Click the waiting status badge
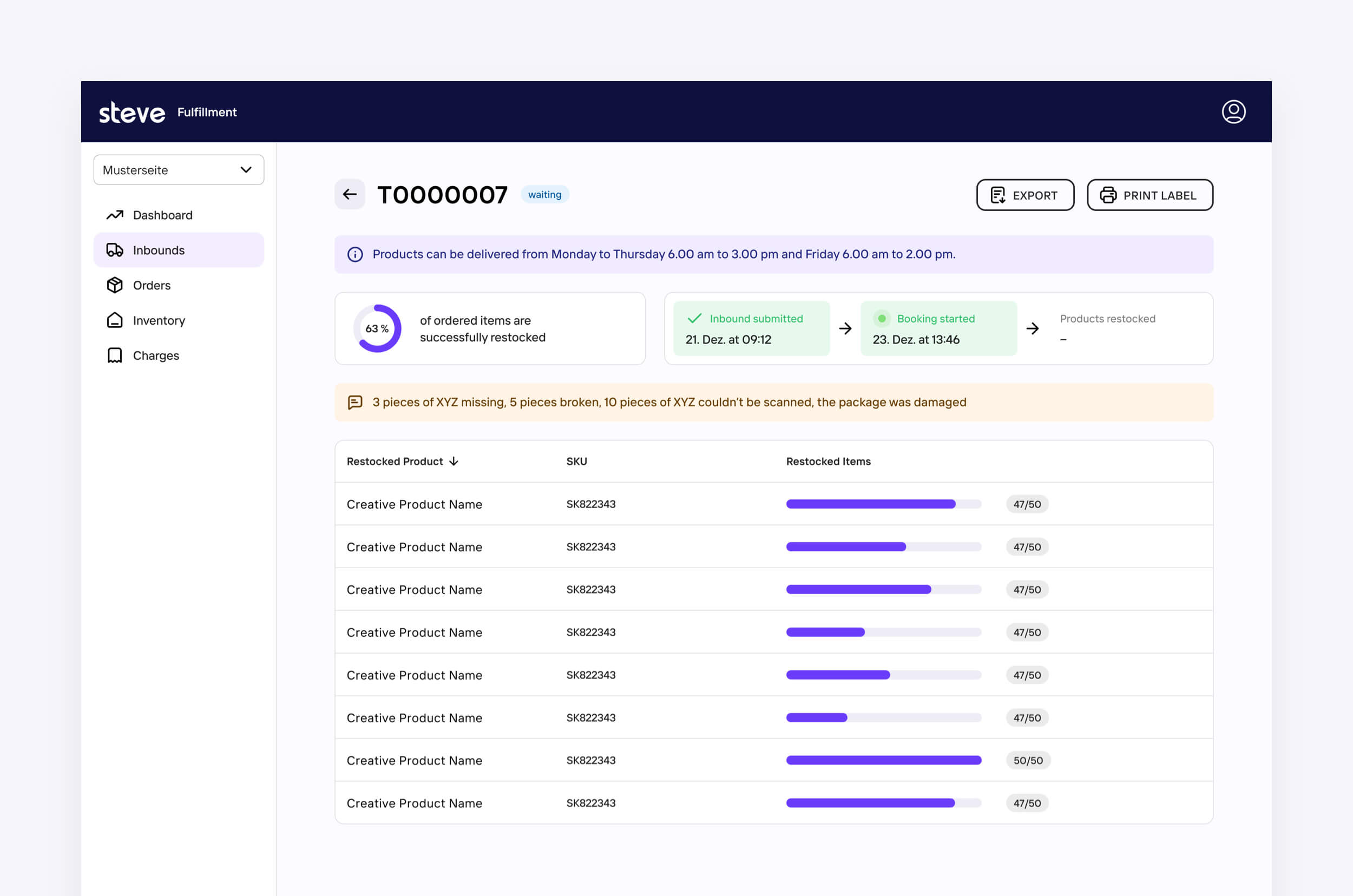The image size is (1353, 896). point(544,194)
